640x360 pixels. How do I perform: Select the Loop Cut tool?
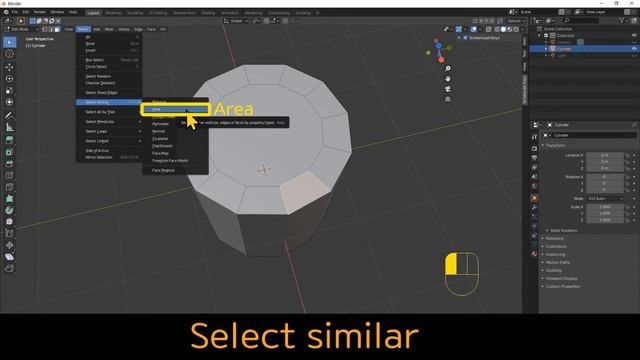pyautogui.click(x=9, y=176)
